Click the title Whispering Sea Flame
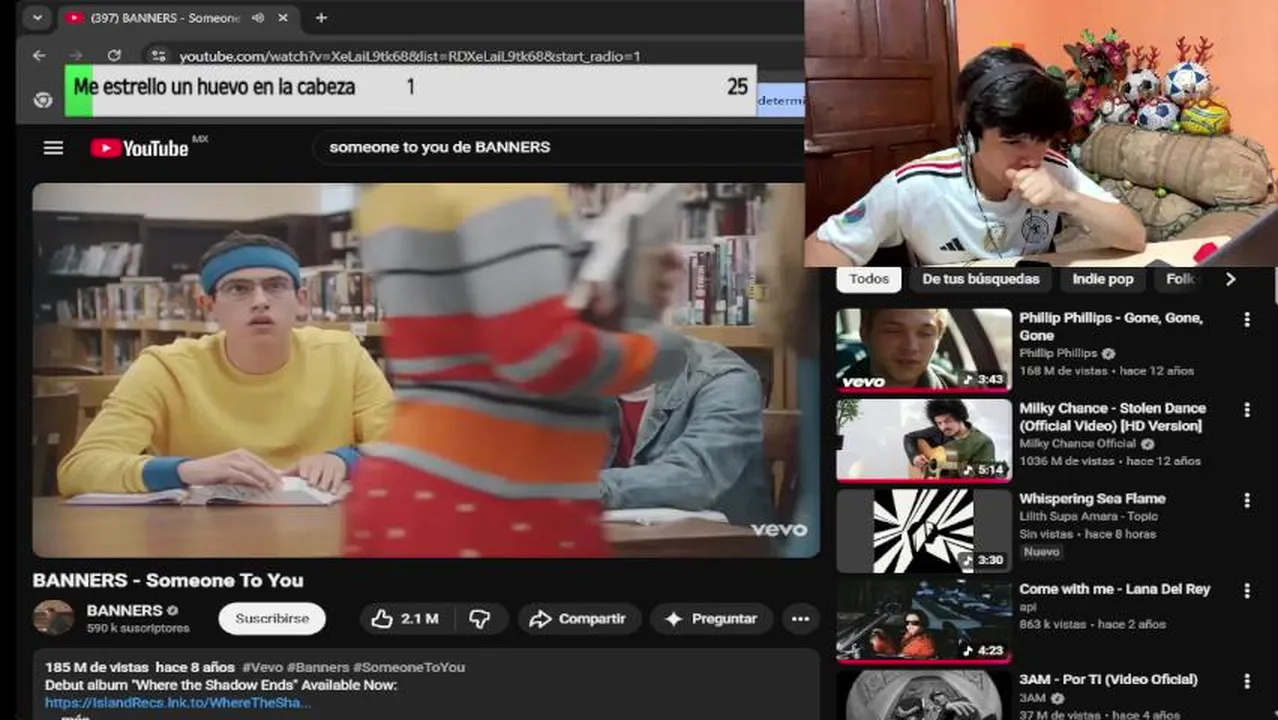 click(1092, 499)
